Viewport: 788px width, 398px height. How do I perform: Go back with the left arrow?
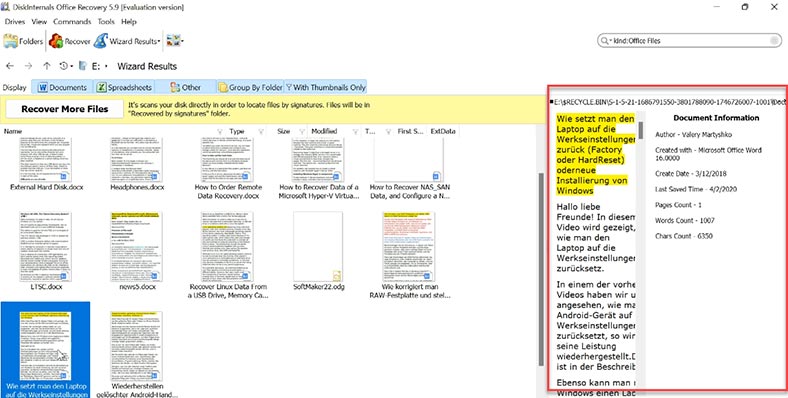(x=10, y=66)
